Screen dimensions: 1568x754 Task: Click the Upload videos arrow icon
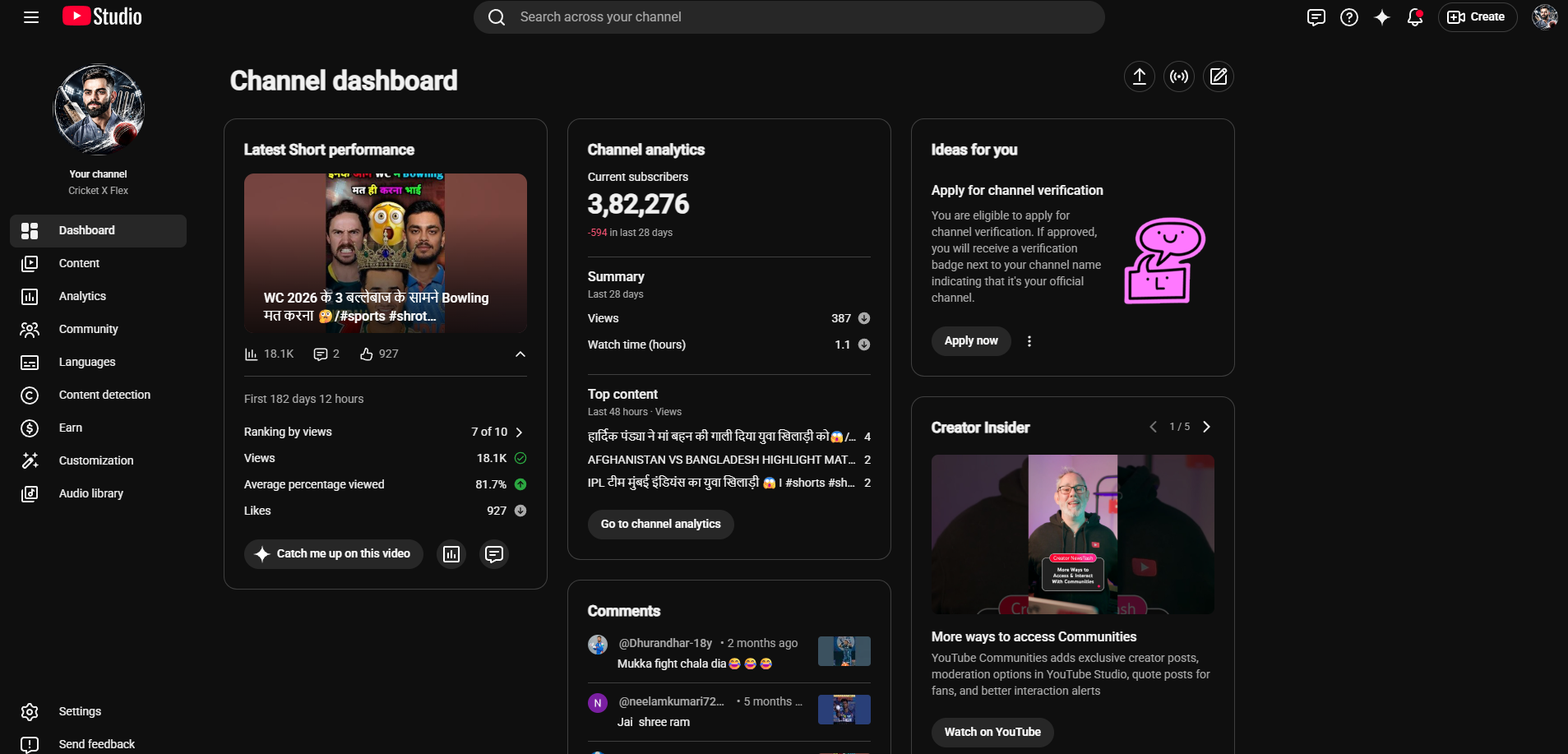[1140, 76]
